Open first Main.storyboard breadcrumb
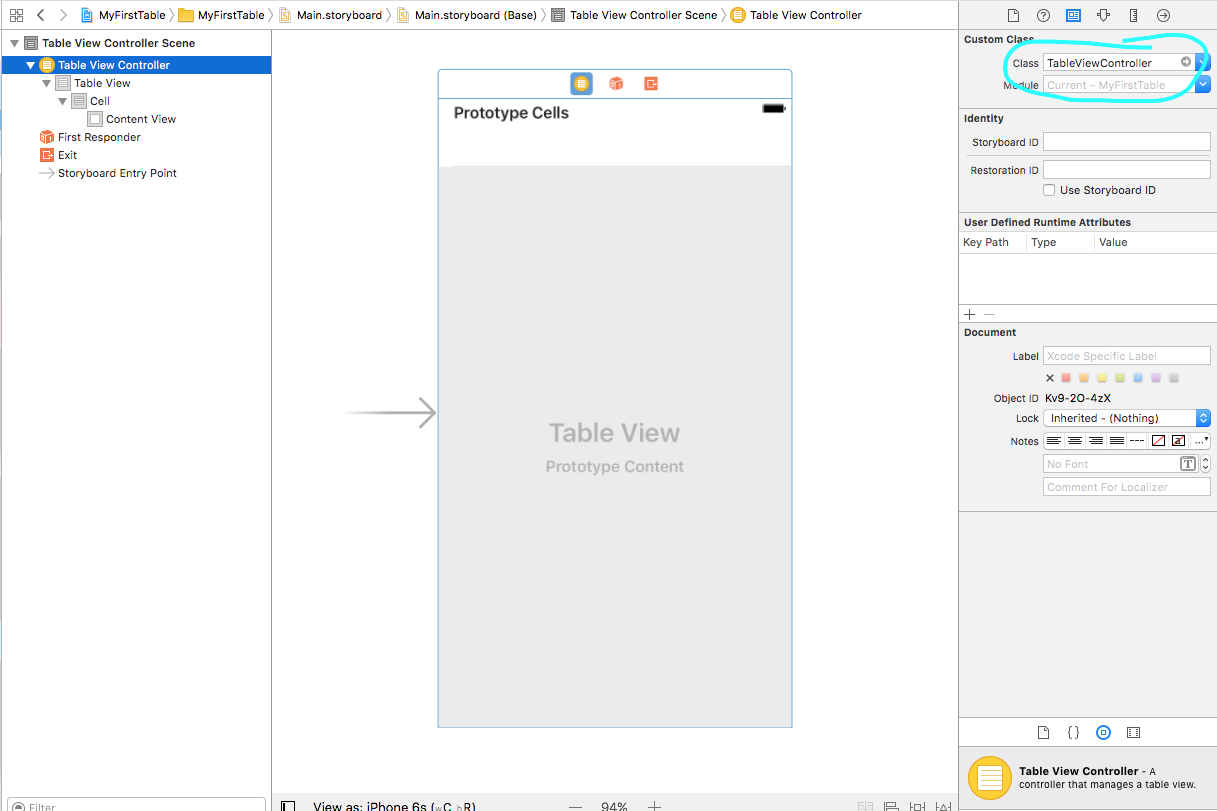The width and height of the screenshot is (1217, 811). (x=331, y=15)
